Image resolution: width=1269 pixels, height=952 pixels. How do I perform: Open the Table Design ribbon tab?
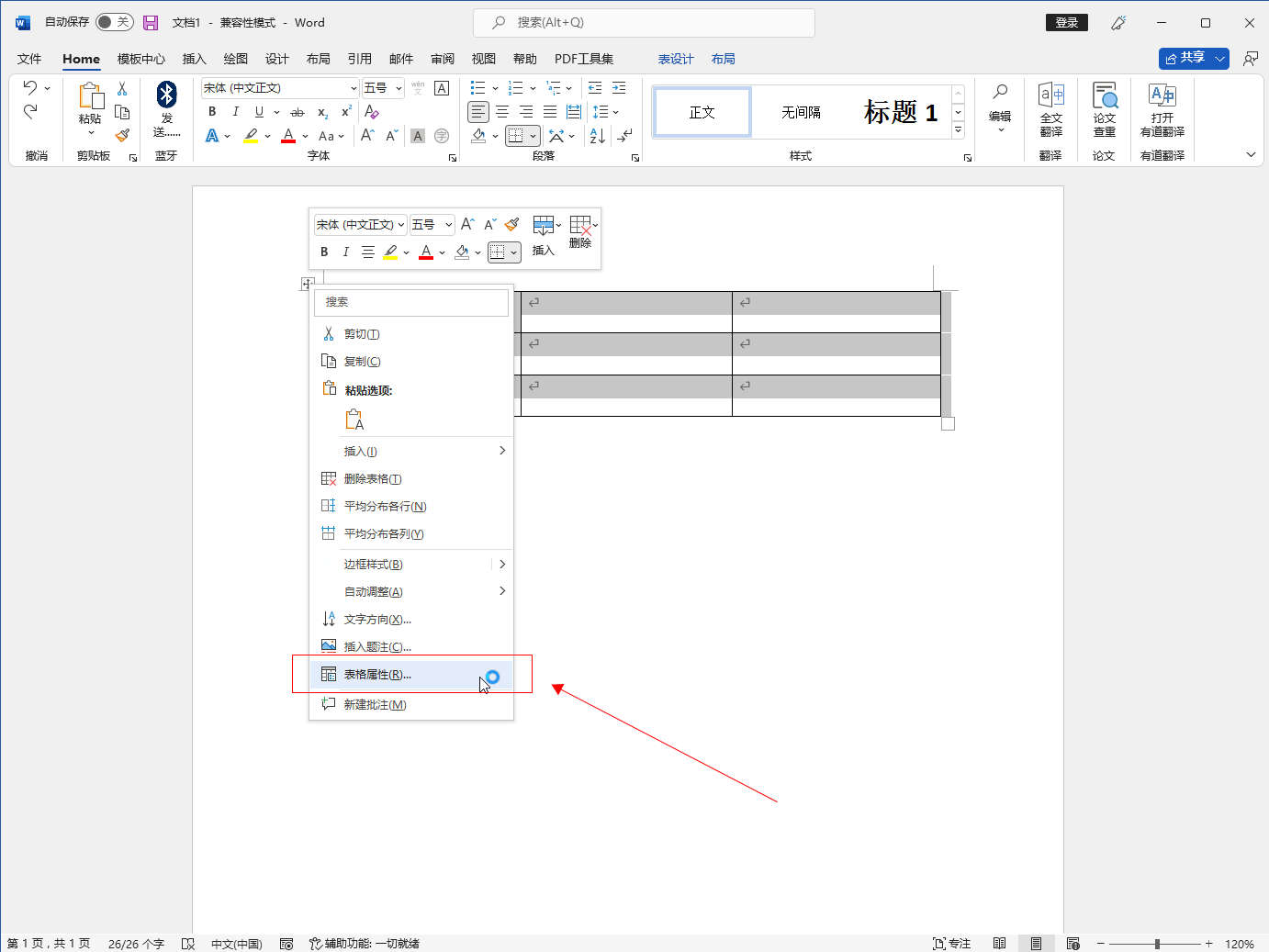pyautogui.click(x=676, y=59)
